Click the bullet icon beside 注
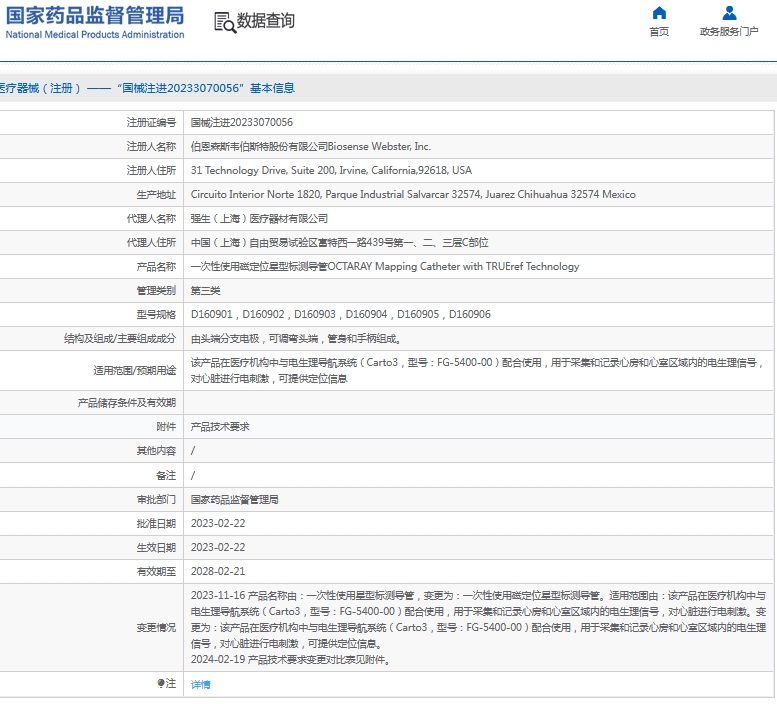This screenshot has height=704, width=777. [161, 684]
